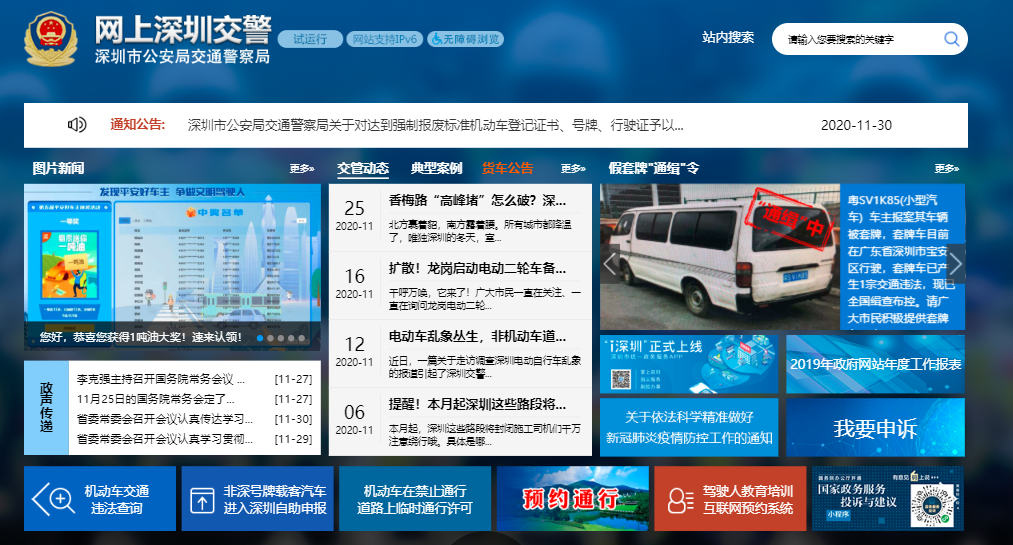Open 非深号牌载客汽车进入深圳自助申报 tile
1013x545 pixels.
click(x=257, y=499)
